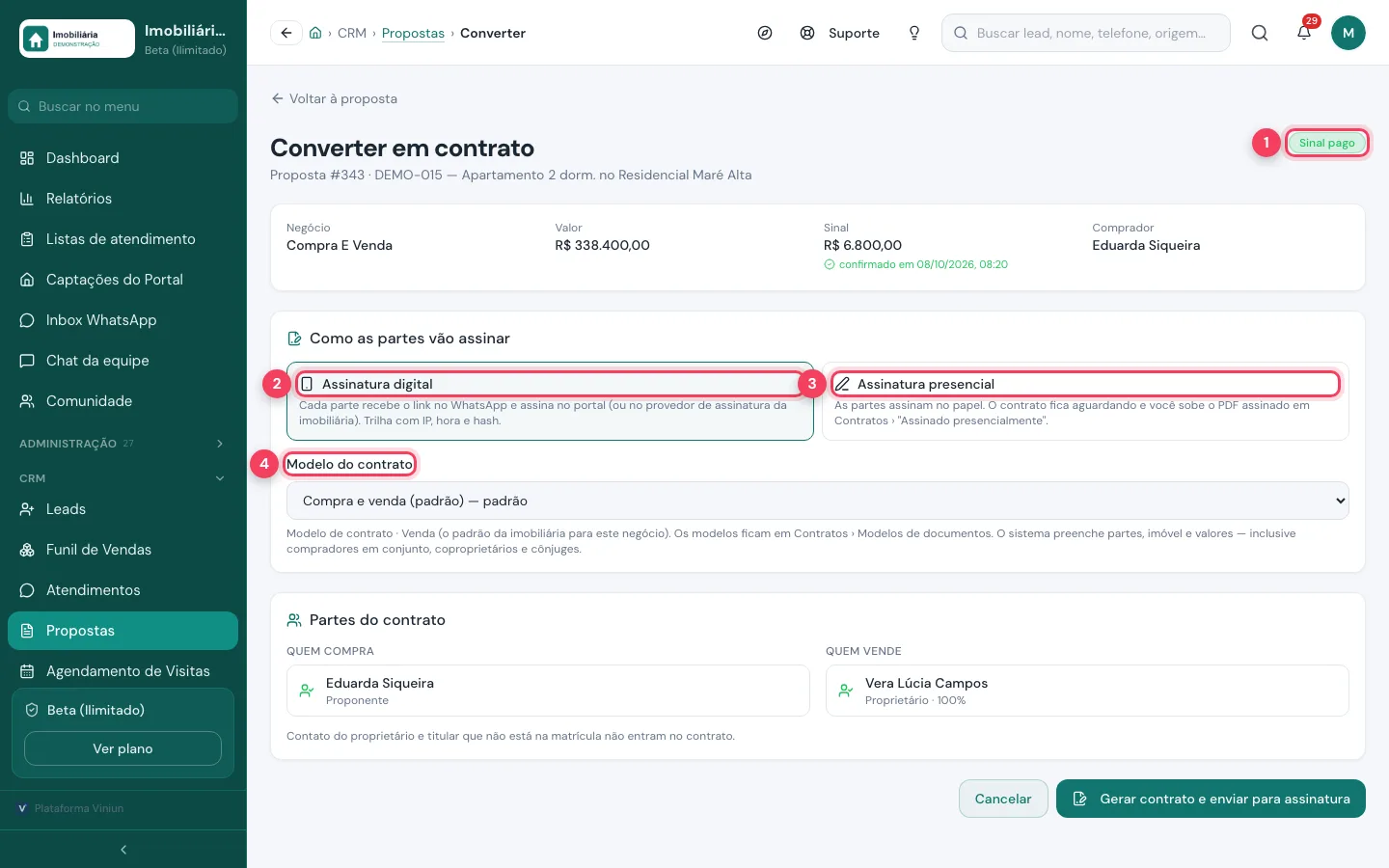Click the CRM breadcrumb
Image resolution: width=1389 pixels, height=868 pixels.
coord(352,33)
